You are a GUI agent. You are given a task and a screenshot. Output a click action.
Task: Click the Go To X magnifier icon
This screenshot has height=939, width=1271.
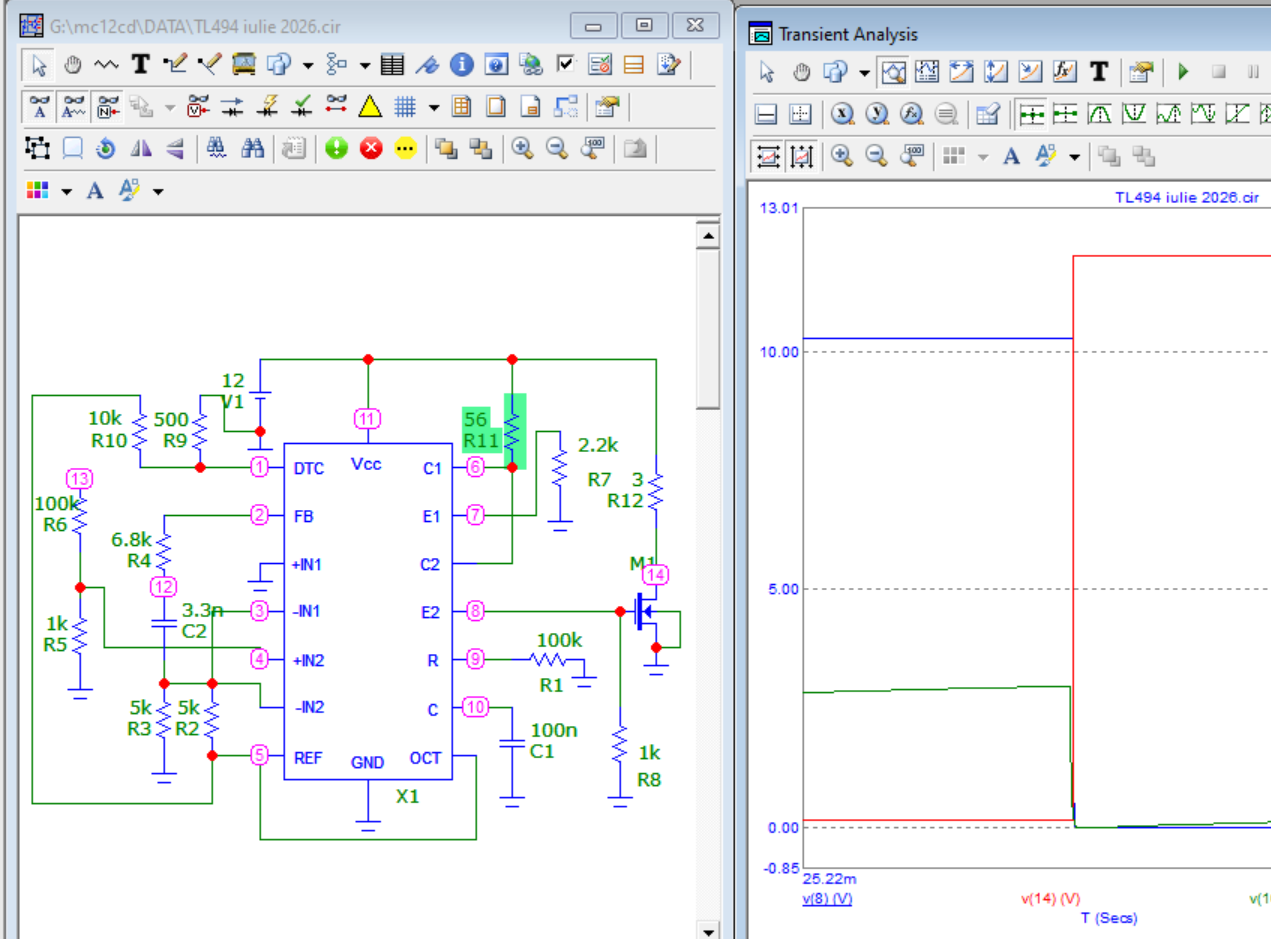pyautogui.click(x=843, y=114)
